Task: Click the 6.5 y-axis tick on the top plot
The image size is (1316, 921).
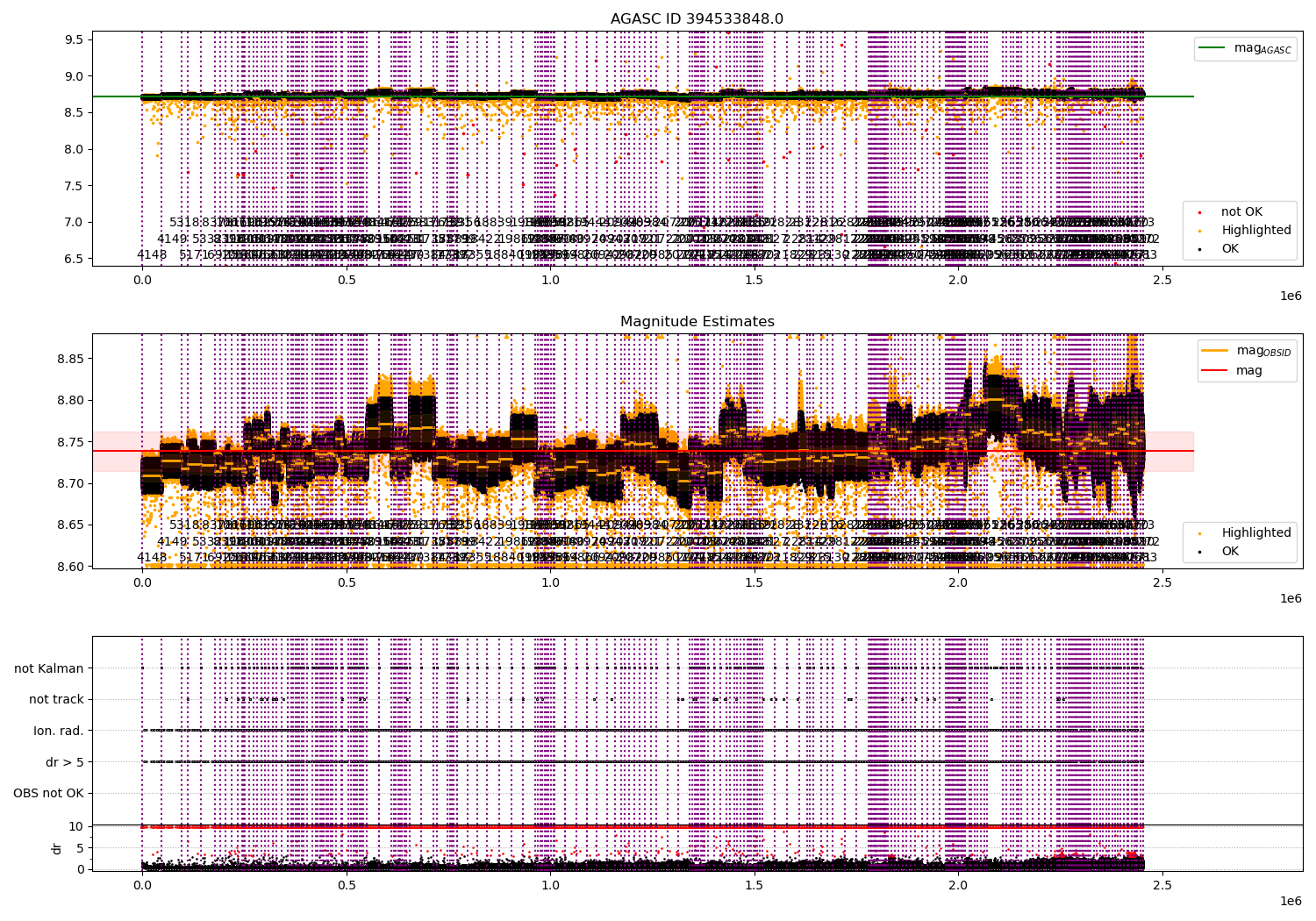Action: 74,259
